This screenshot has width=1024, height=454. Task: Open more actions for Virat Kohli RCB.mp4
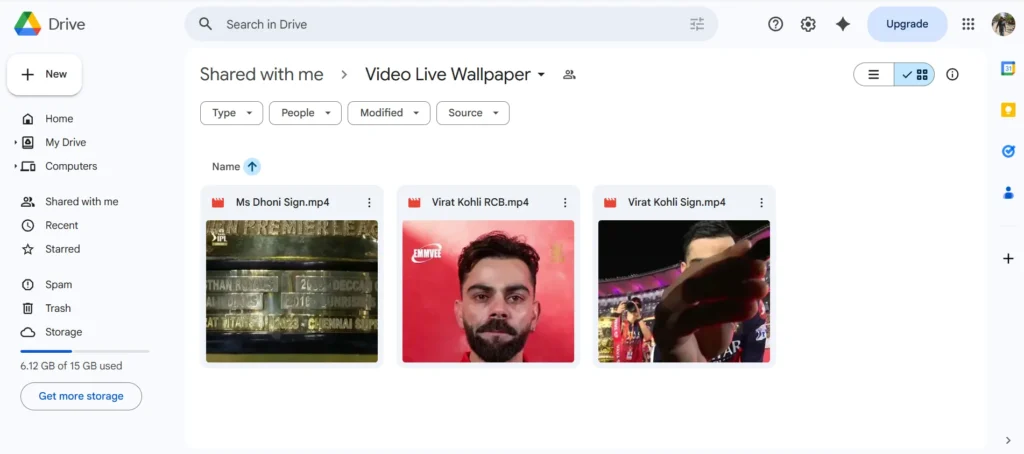(565, 203)
